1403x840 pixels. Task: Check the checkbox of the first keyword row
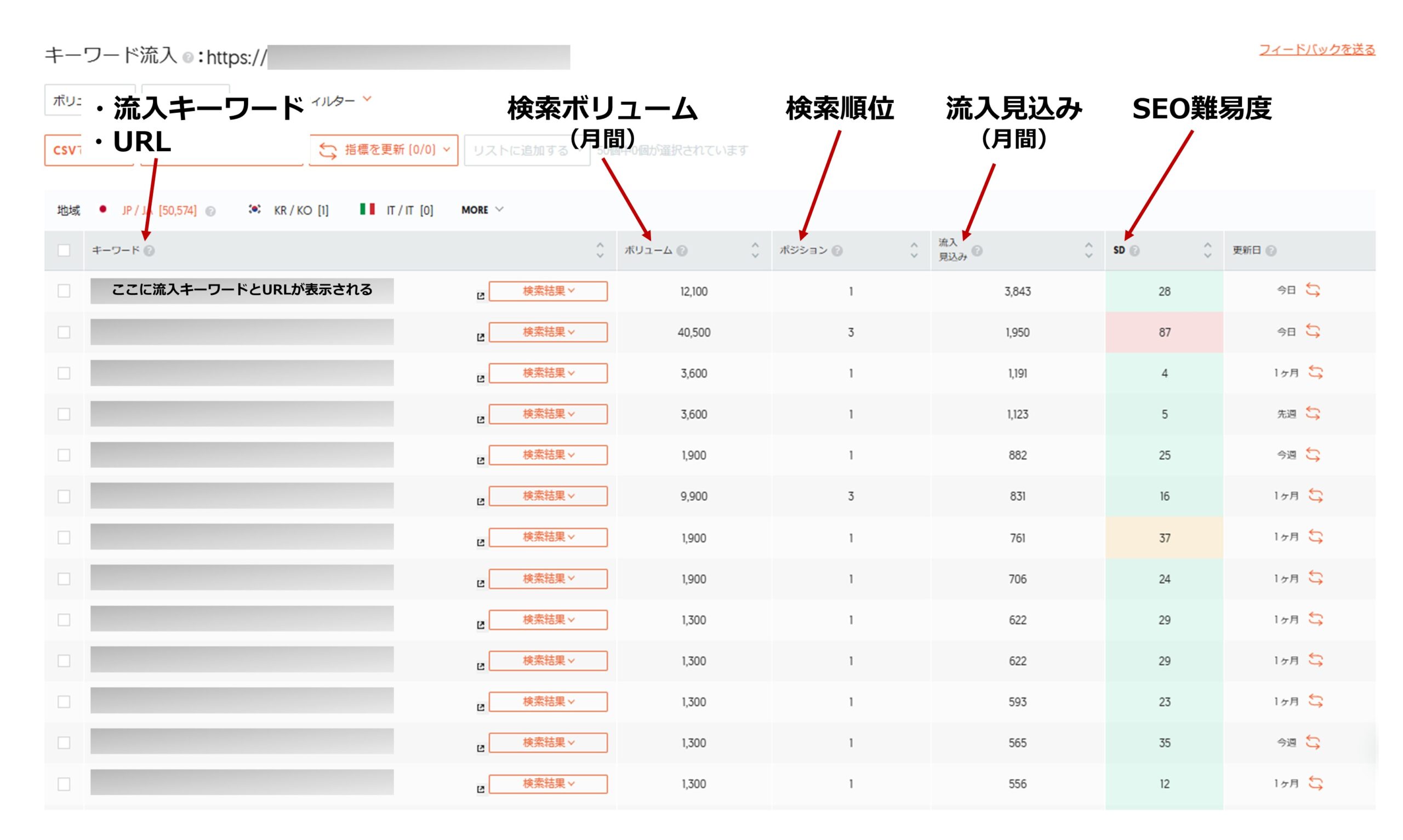[64, 291]
